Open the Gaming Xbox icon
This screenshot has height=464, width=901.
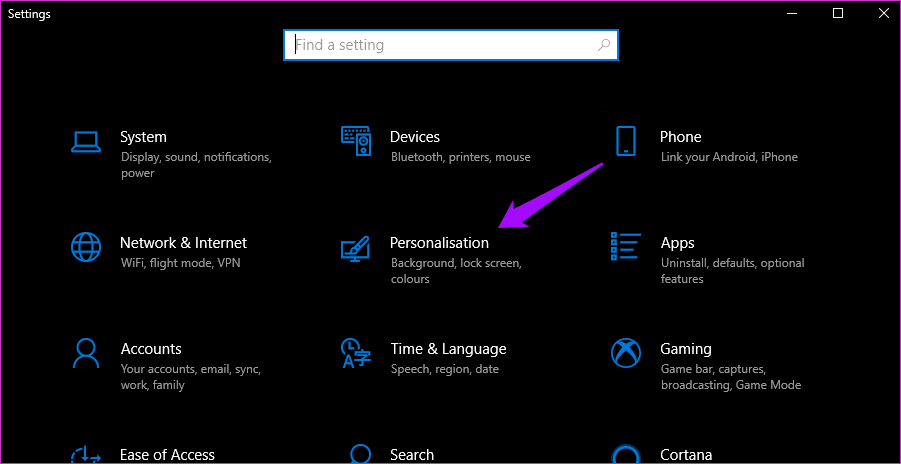coord(626,353)
